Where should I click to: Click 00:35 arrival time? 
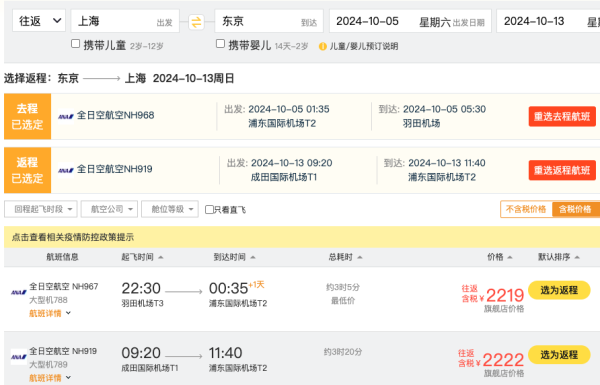pos(228,288)
